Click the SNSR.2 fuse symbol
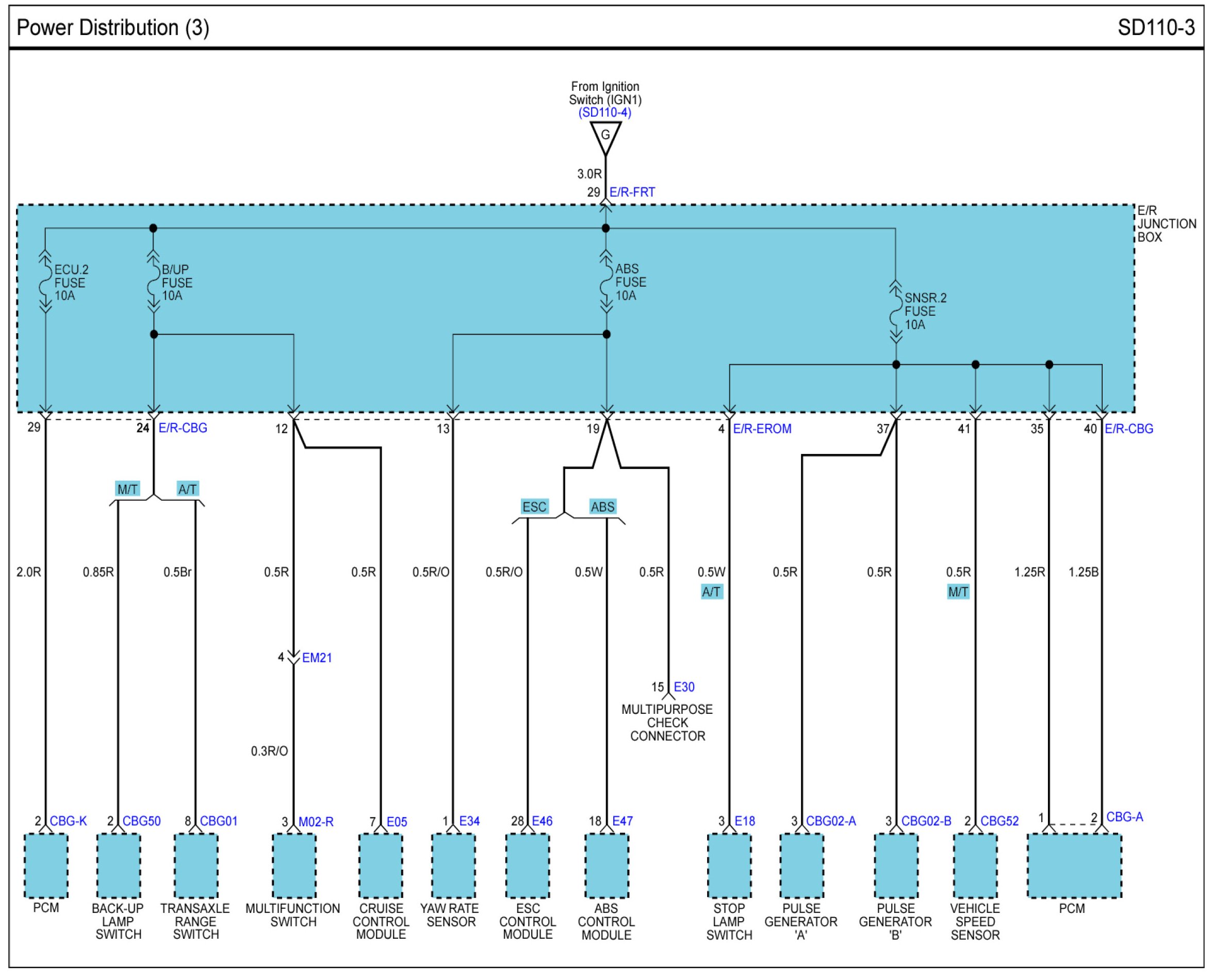Screen dimensions: 1213x980 tap(896, 311)
